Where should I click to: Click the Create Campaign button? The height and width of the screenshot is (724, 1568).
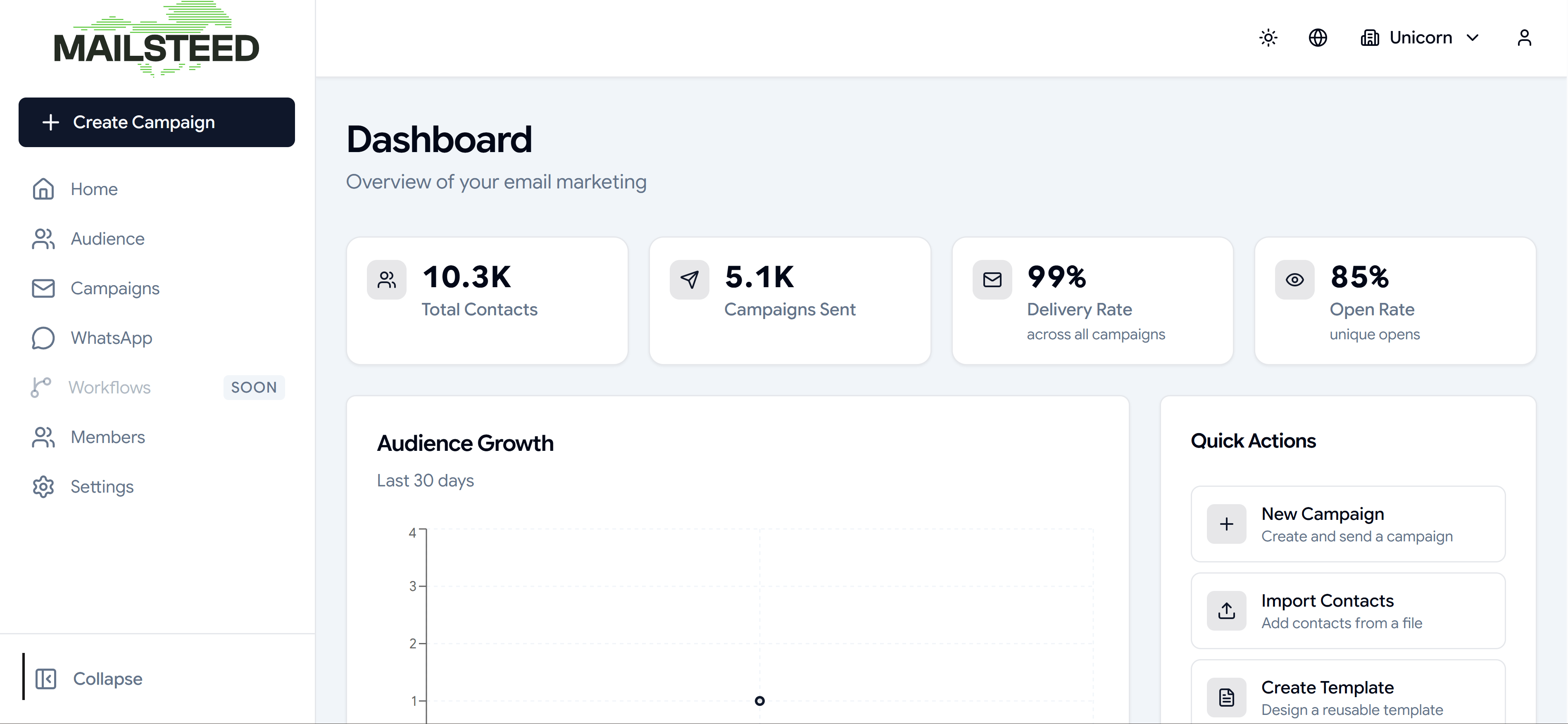157,122
